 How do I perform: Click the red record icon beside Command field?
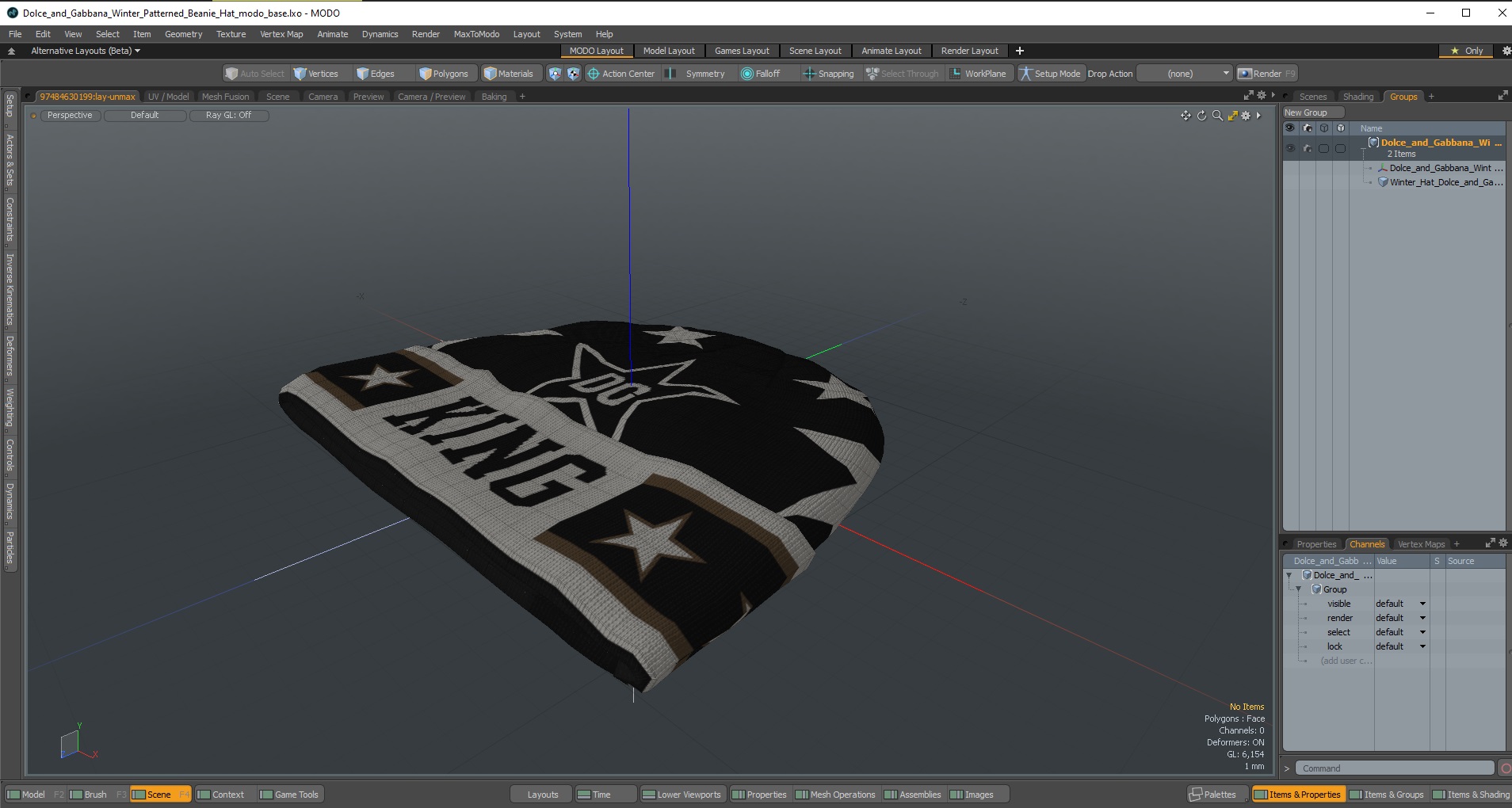(x=1505, y=768)
